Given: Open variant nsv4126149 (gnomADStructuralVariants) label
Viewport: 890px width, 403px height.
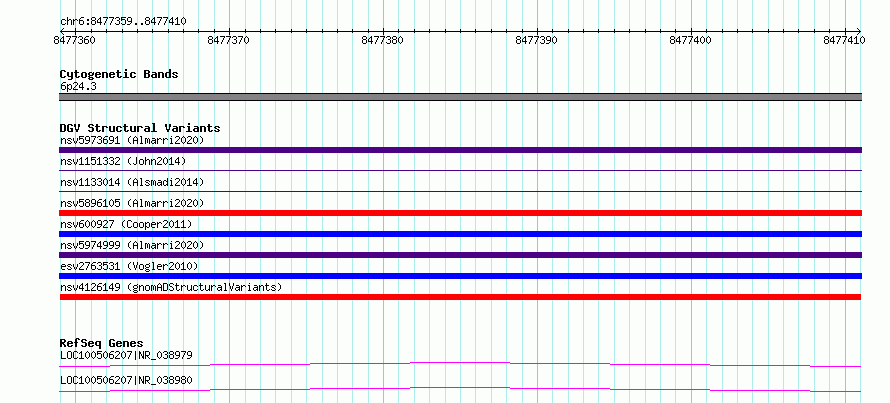Looking at the screenshot, I should tap(171, 287).
